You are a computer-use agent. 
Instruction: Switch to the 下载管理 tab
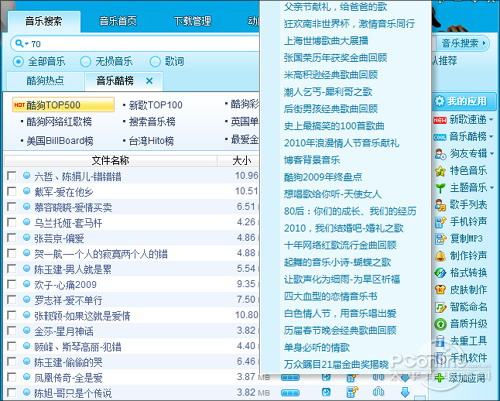[x=192, y=21]
